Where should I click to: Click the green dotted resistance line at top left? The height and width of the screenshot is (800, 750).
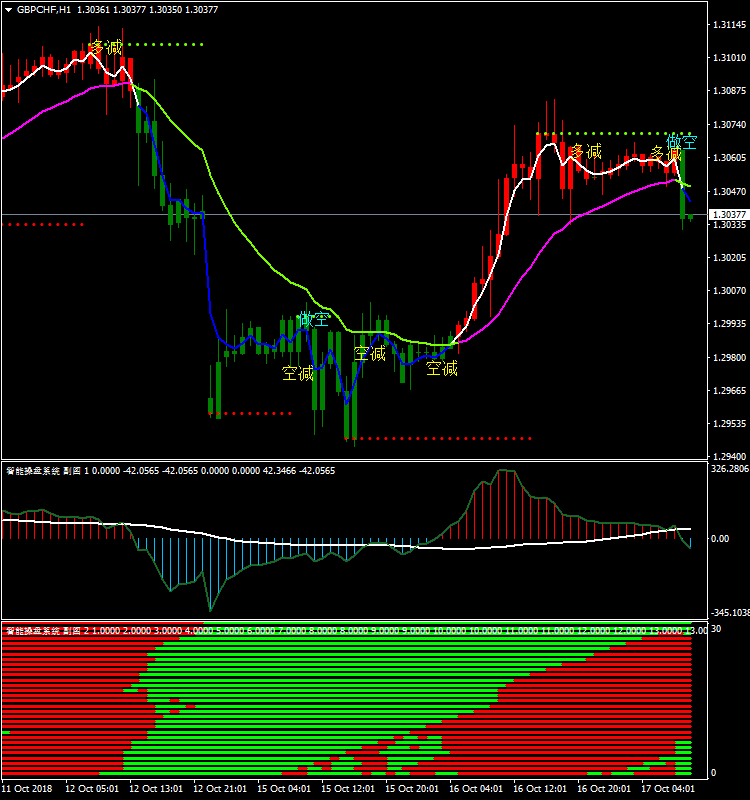[x=165, y=44]
